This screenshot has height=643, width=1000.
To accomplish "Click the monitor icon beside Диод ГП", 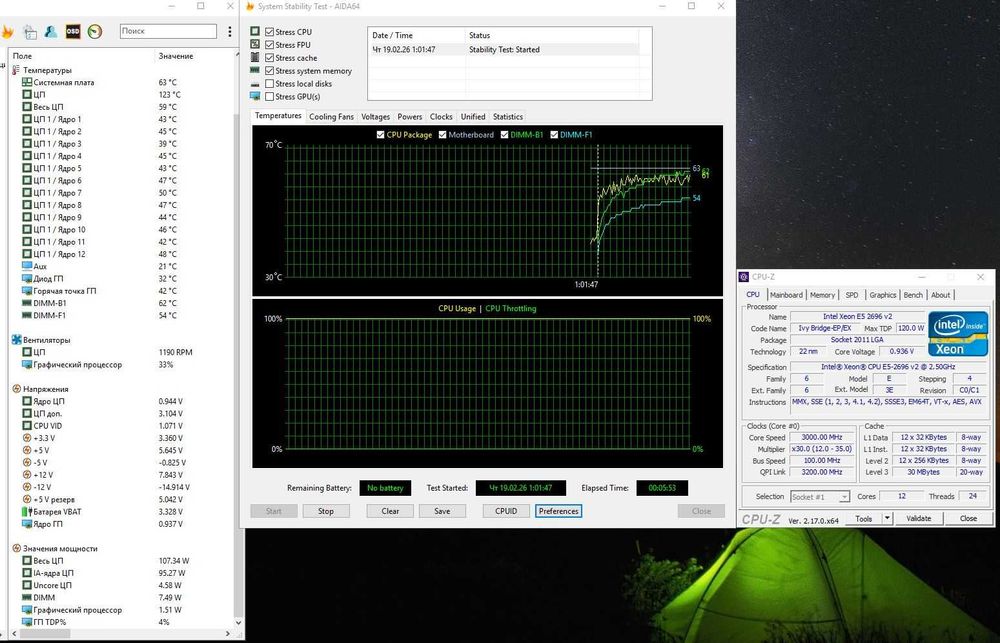I will click(x=27, y=278).
